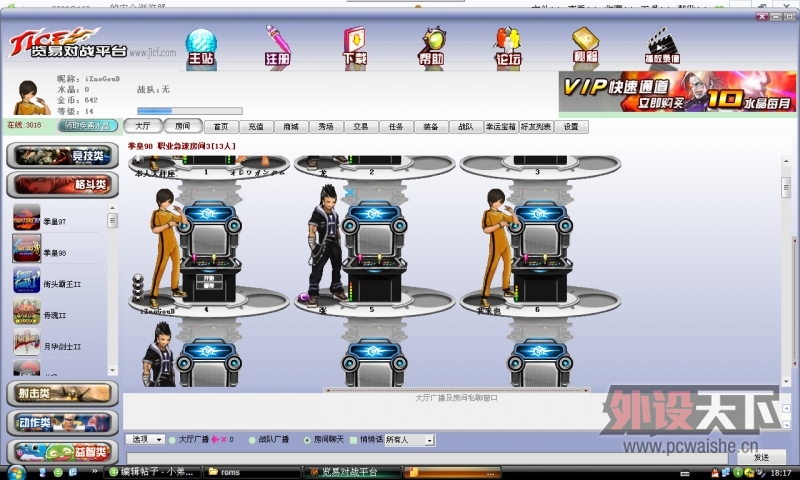The image size is (800, 480).
Task: Click arcade machine at table 5
Action: pos(375,252)
